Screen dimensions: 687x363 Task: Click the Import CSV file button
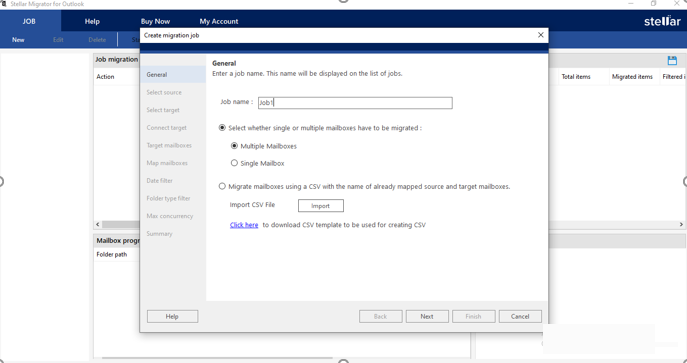point(321,206)
